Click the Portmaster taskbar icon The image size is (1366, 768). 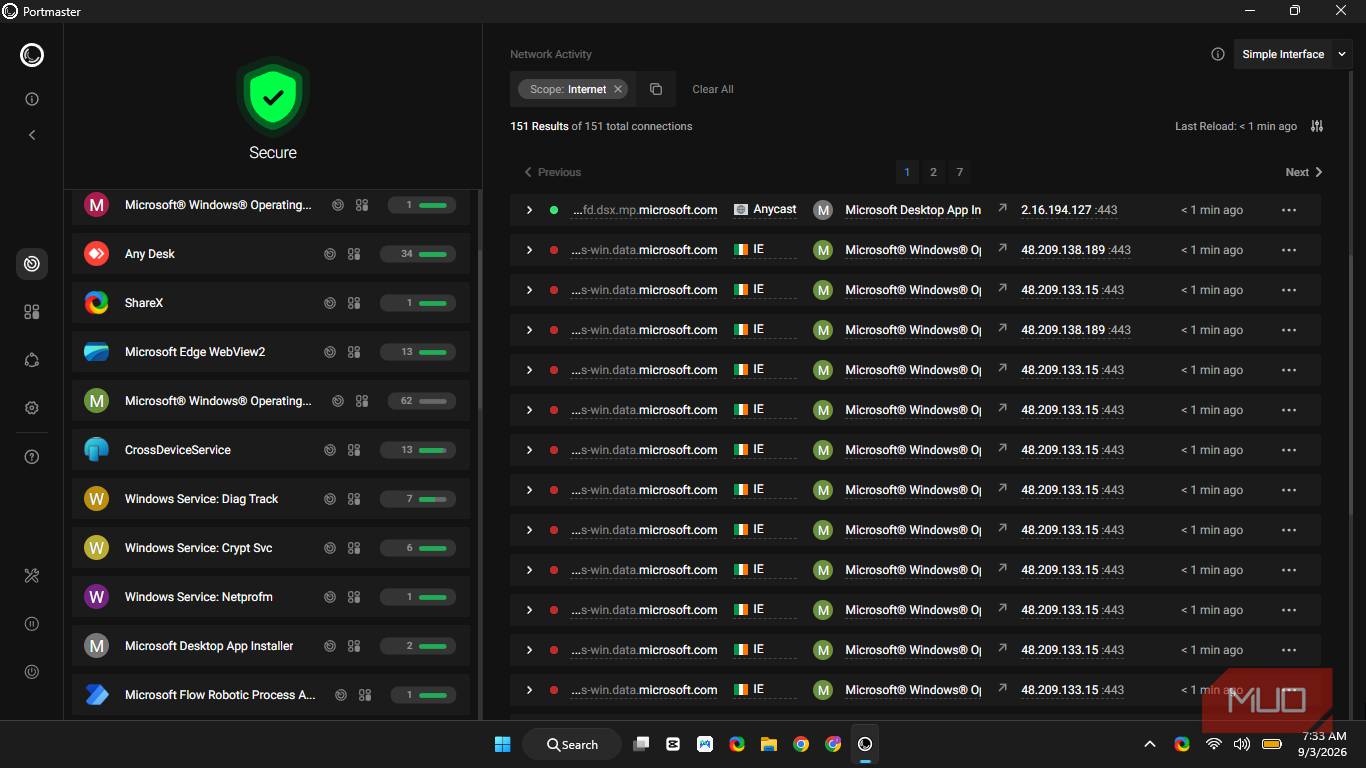click(865, 744)
